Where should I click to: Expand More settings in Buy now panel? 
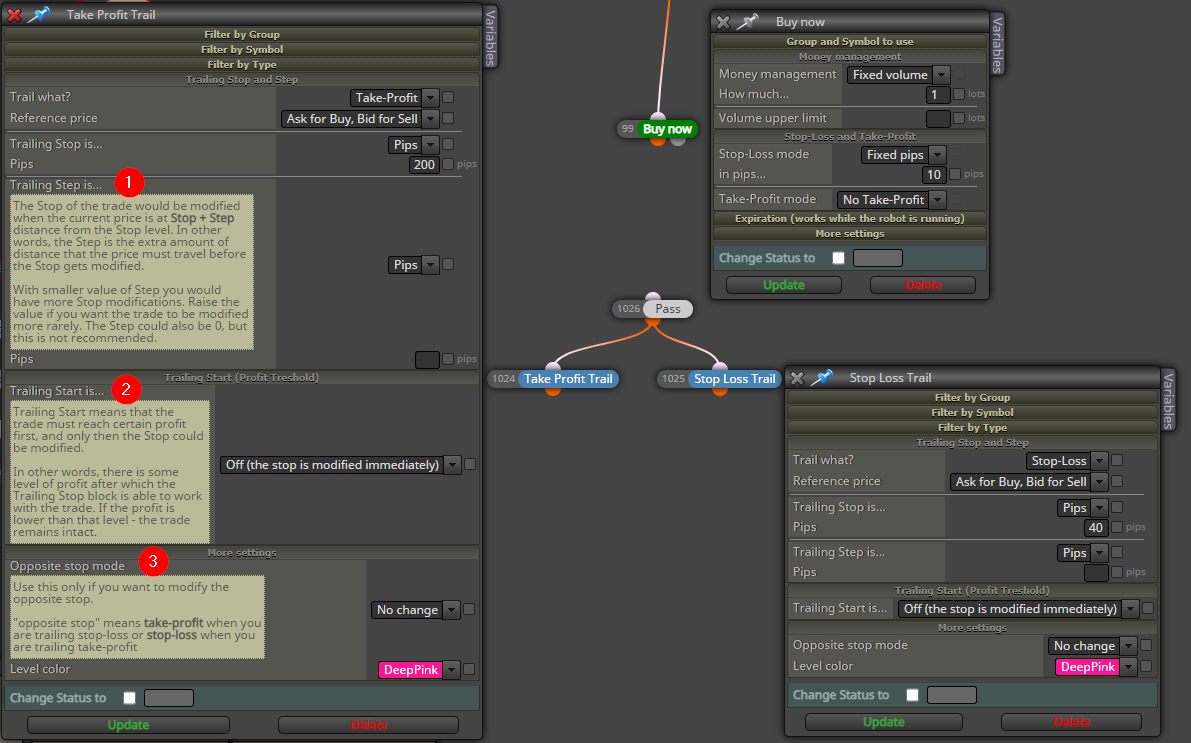pyautogui.click(x=850, y=233)
